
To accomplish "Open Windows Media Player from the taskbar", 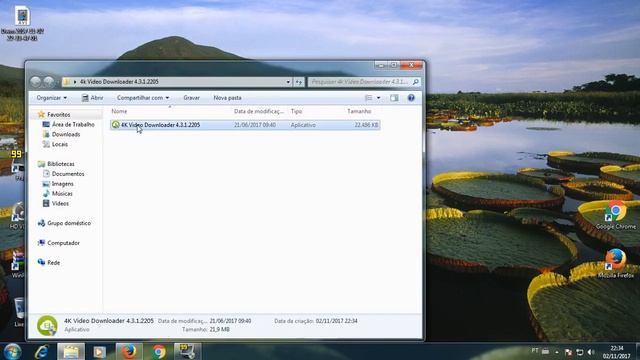I will point(99,351).
